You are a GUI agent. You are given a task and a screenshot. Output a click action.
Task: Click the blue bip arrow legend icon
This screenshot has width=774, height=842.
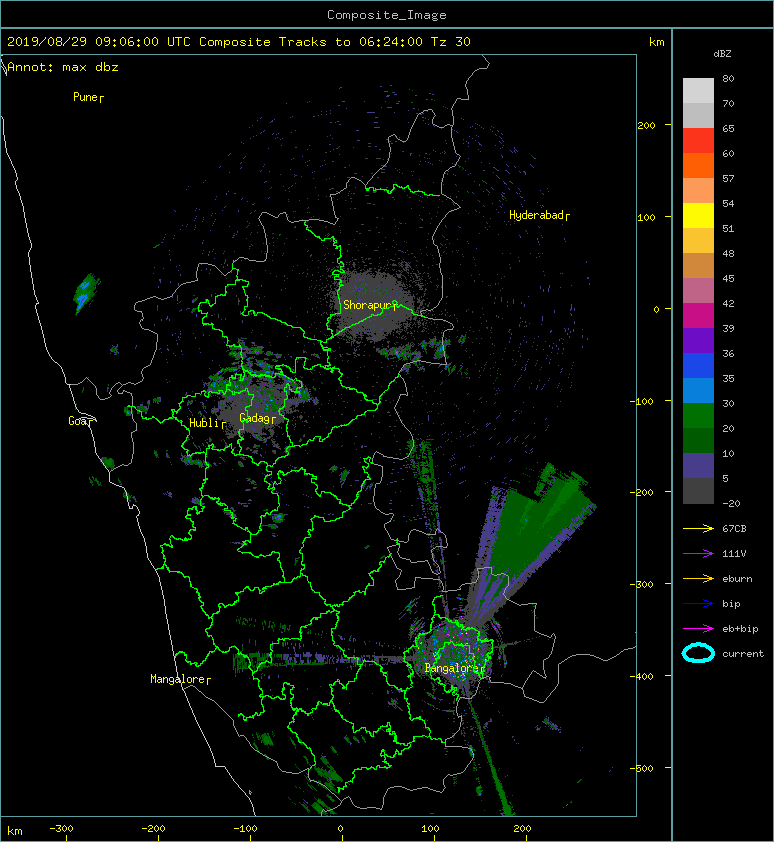click(698, 604)
